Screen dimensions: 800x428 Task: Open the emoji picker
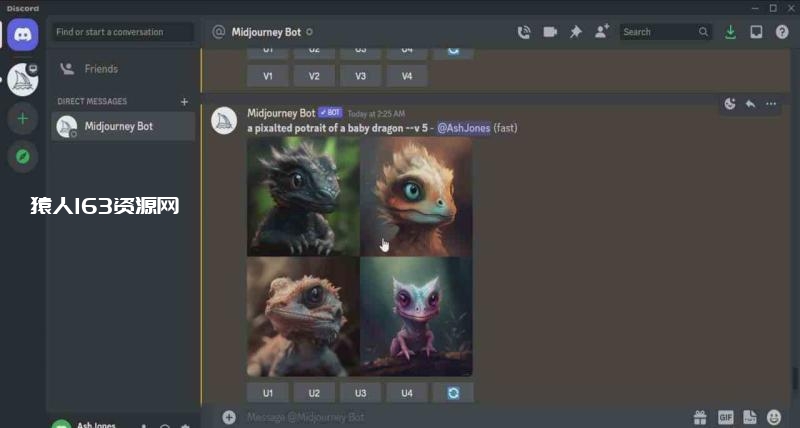click(774, 417)
